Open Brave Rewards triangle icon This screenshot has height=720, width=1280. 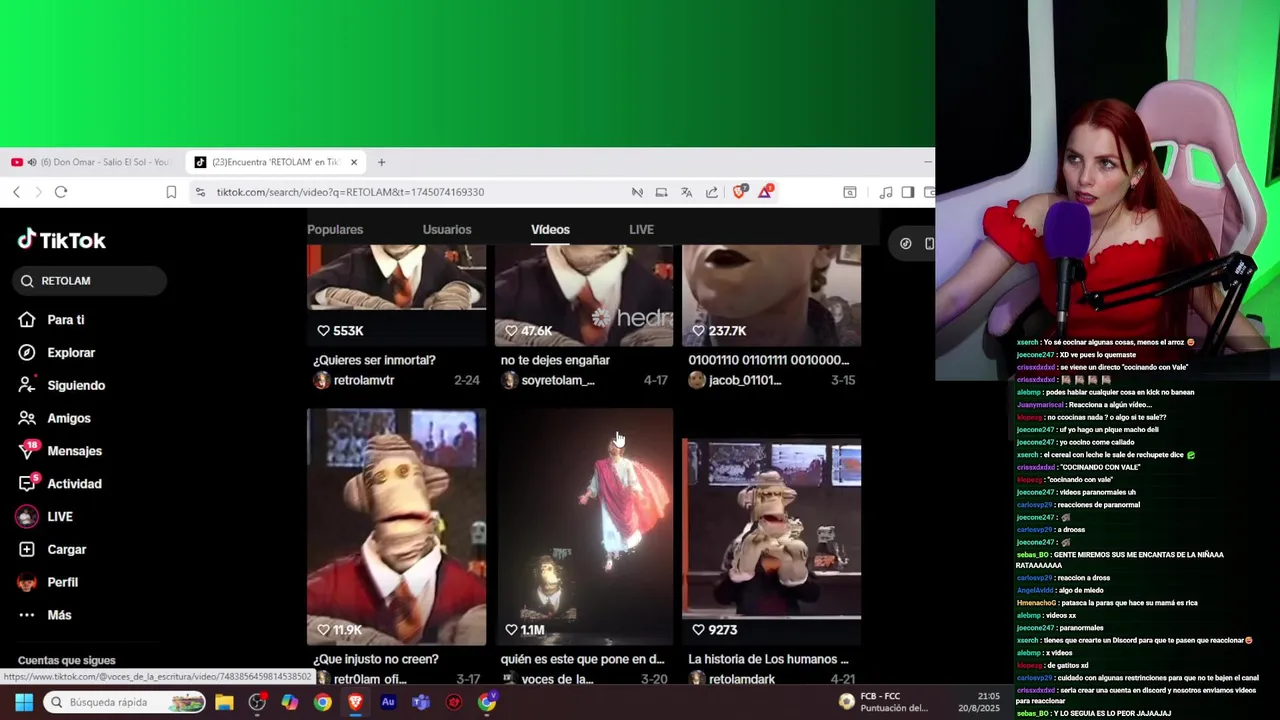click(x=765, y=191)
